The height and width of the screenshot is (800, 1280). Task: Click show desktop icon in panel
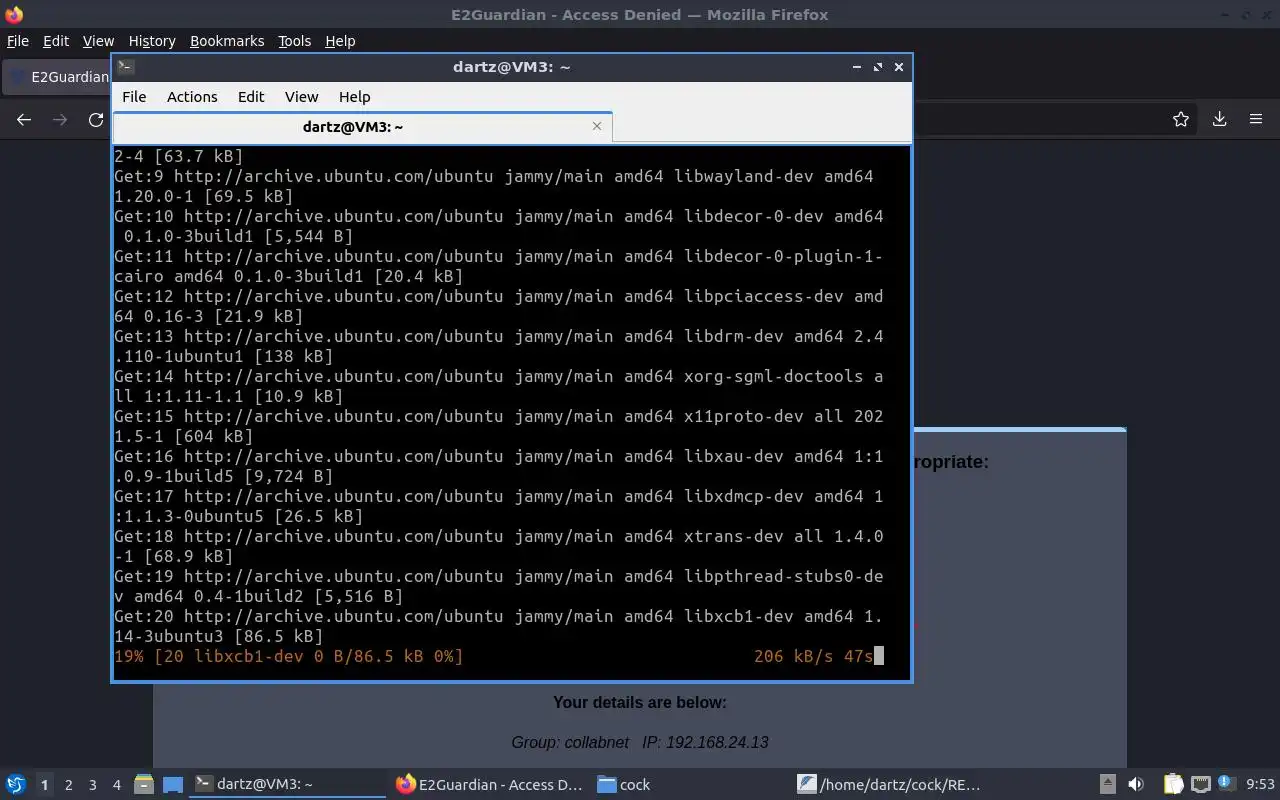pos(173,785)
